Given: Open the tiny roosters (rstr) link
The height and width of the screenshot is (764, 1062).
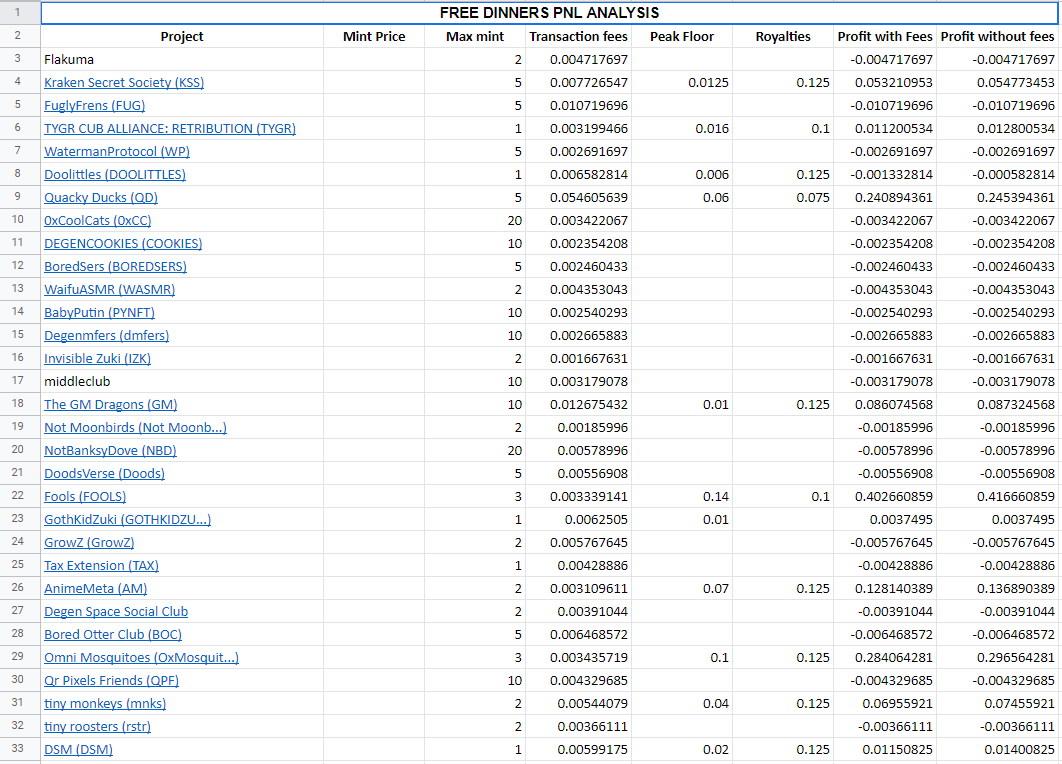Looking at the screenshot, I should [x=98, y=727].
